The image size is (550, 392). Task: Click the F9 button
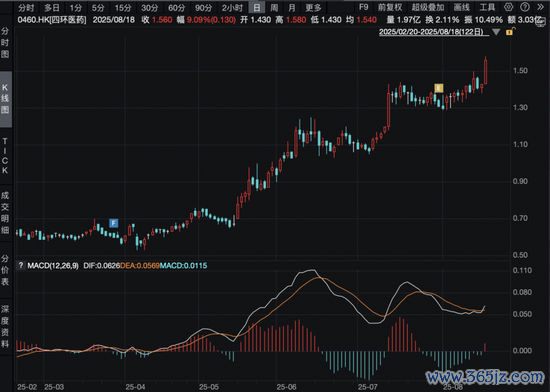[x=363, y=7]
